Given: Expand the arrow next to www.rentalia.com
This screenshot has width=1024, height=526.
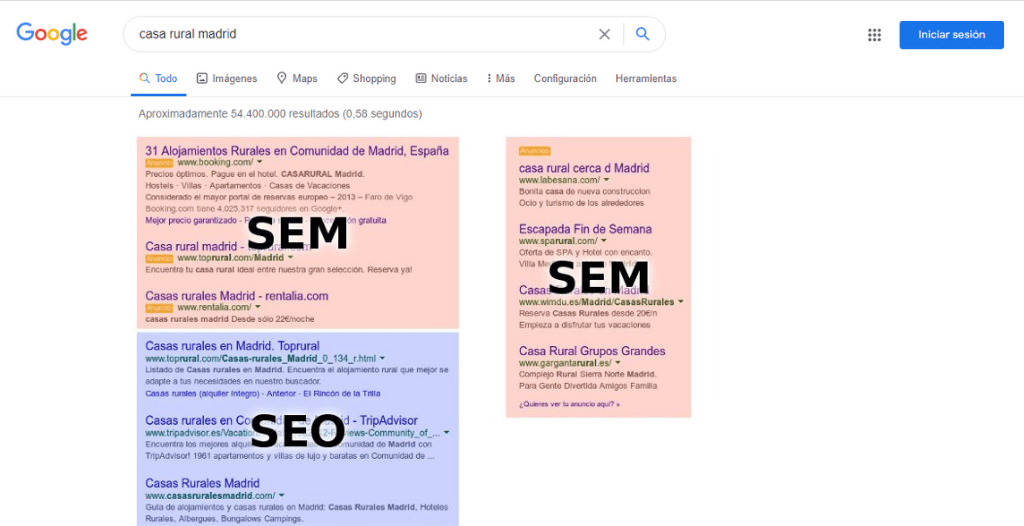Looking at the screenshot, I should (258, 307).
